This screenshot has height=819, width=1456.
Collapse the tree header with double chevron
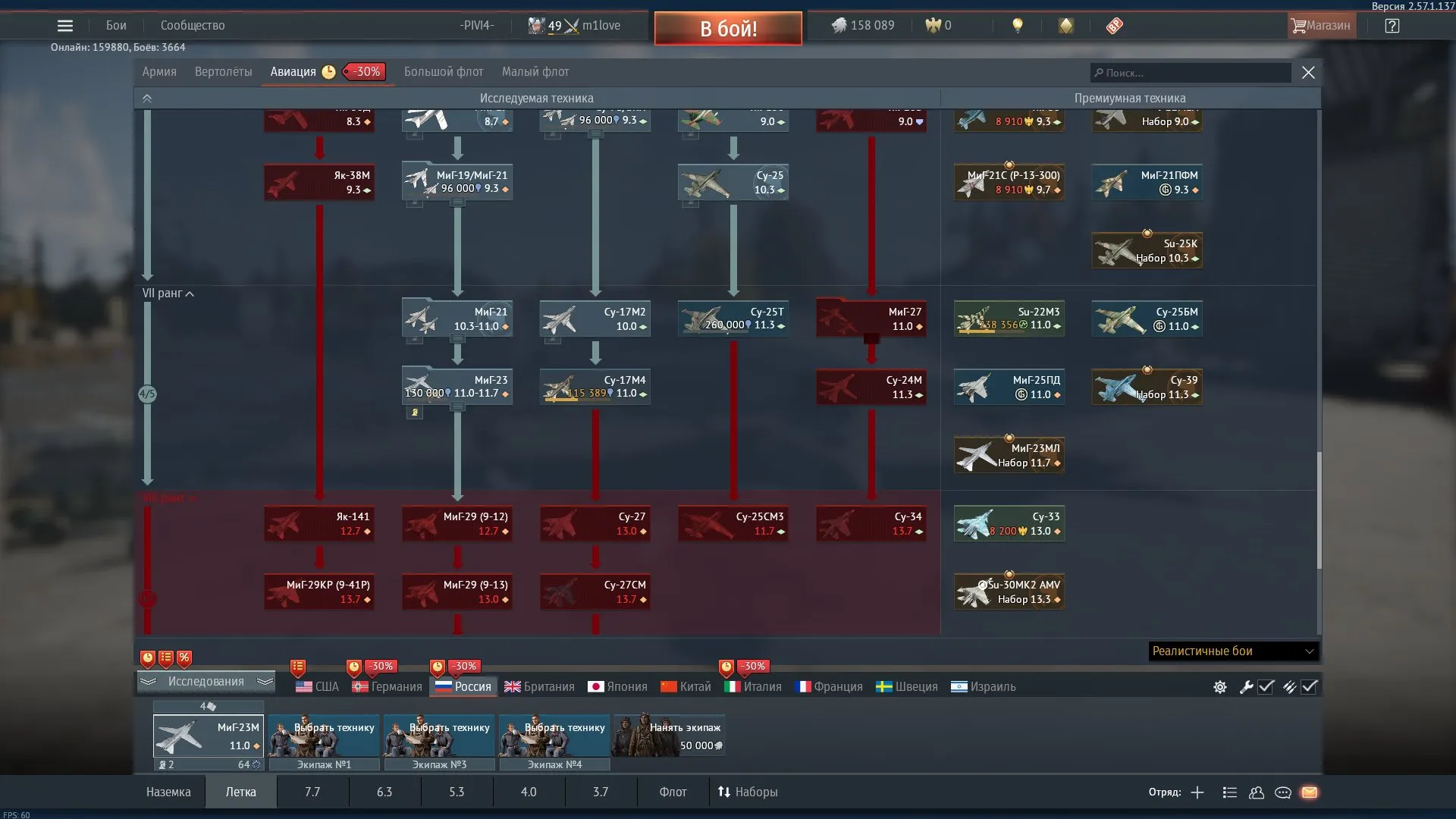[147, 99]
